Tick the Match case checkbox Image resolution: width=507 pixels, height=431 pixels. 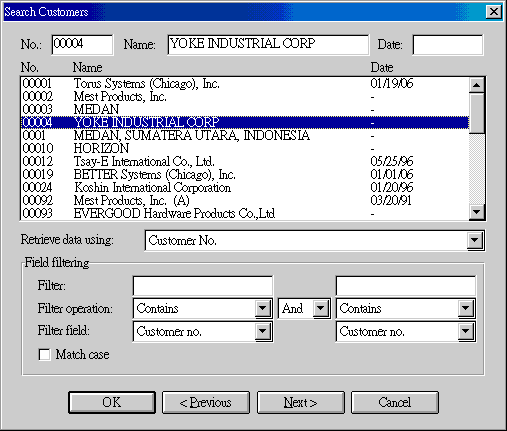coord(45,355)
